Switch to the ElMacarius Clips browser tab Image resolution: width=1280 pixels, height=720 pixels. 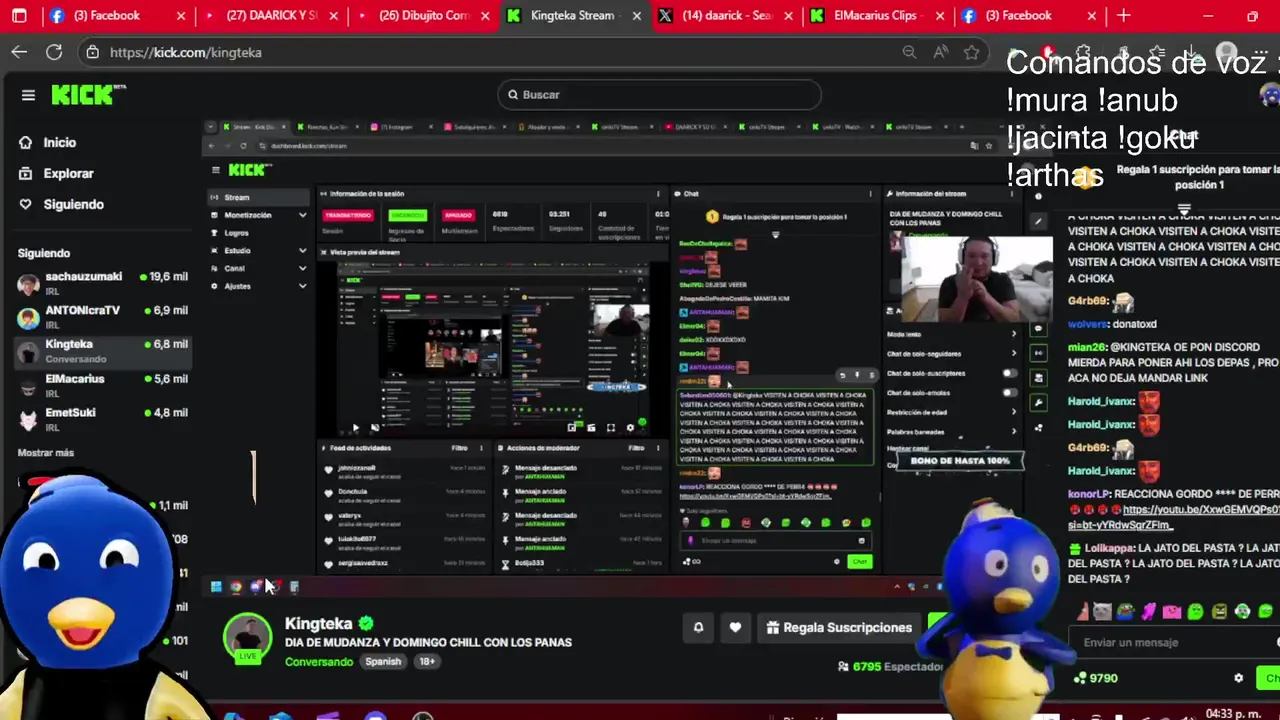click(x=876, y=16)
